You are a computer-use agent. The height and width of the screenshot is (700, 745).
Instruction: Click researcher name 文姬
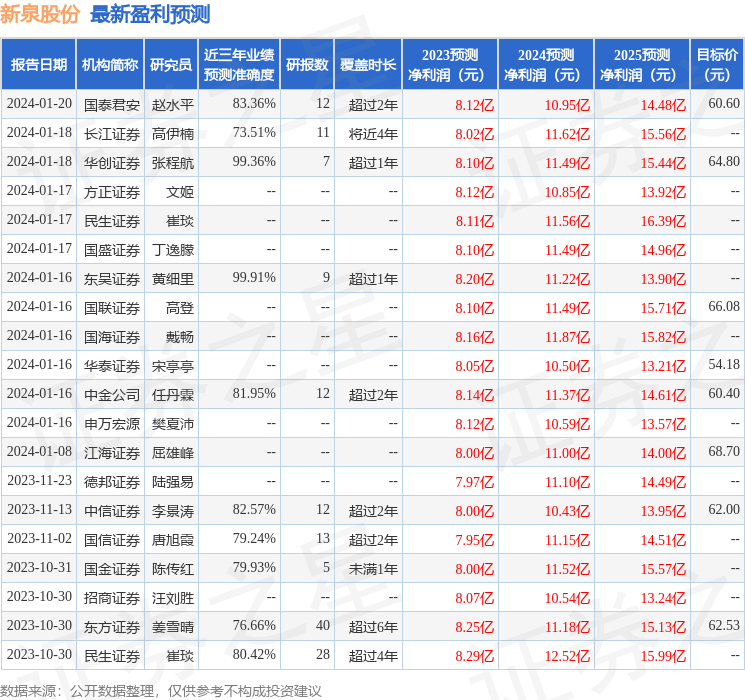pyautogui.click(x=180, y=192)
